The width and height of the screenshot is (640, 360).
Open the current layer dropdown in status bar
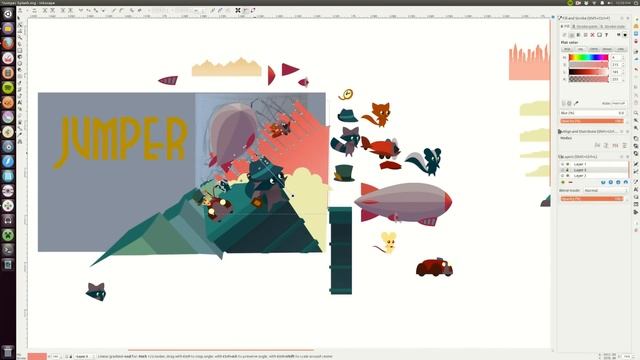point(84,356)
